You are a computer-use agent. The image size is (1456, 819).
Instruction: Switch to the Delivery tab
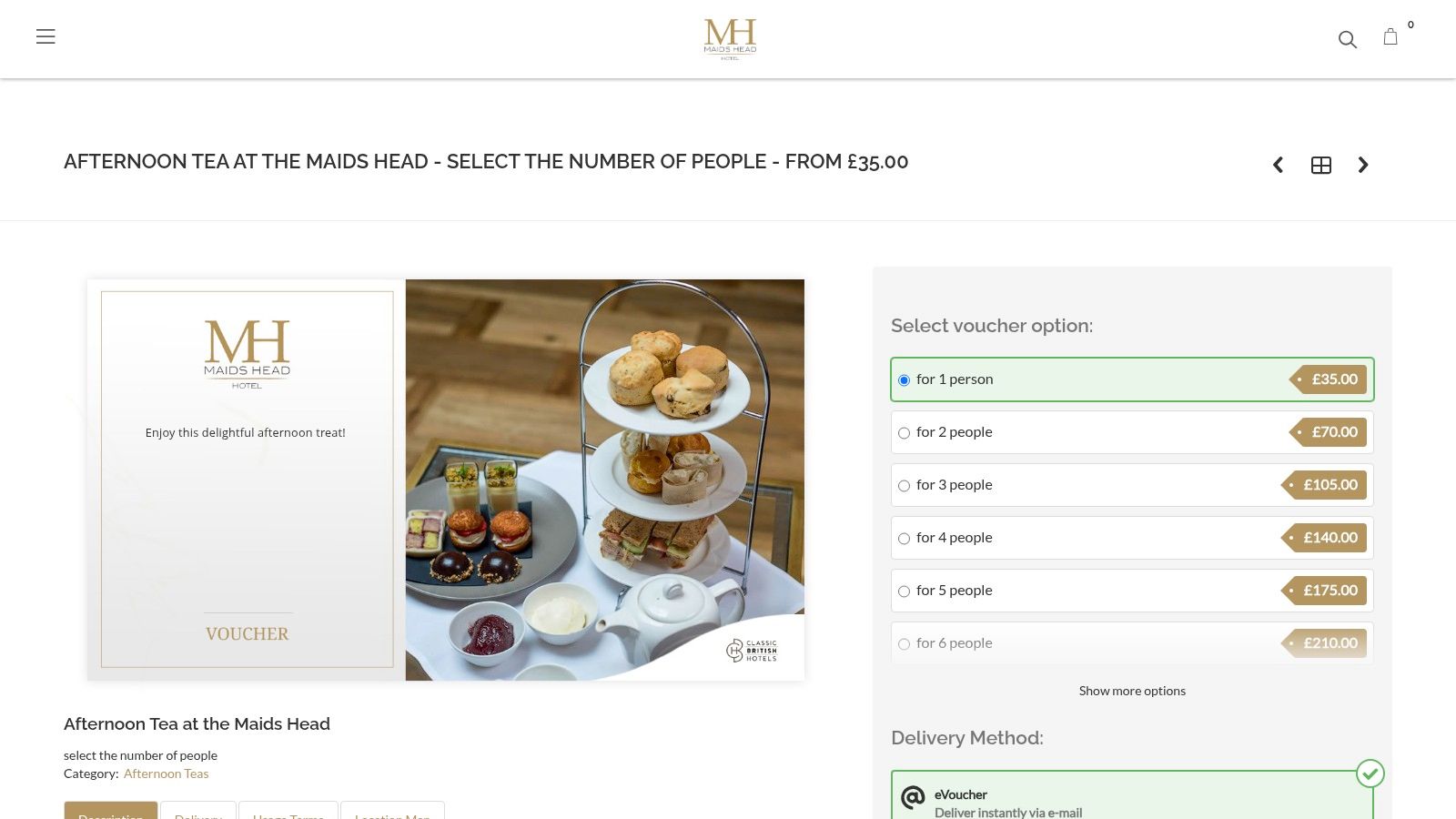point(197,815)
